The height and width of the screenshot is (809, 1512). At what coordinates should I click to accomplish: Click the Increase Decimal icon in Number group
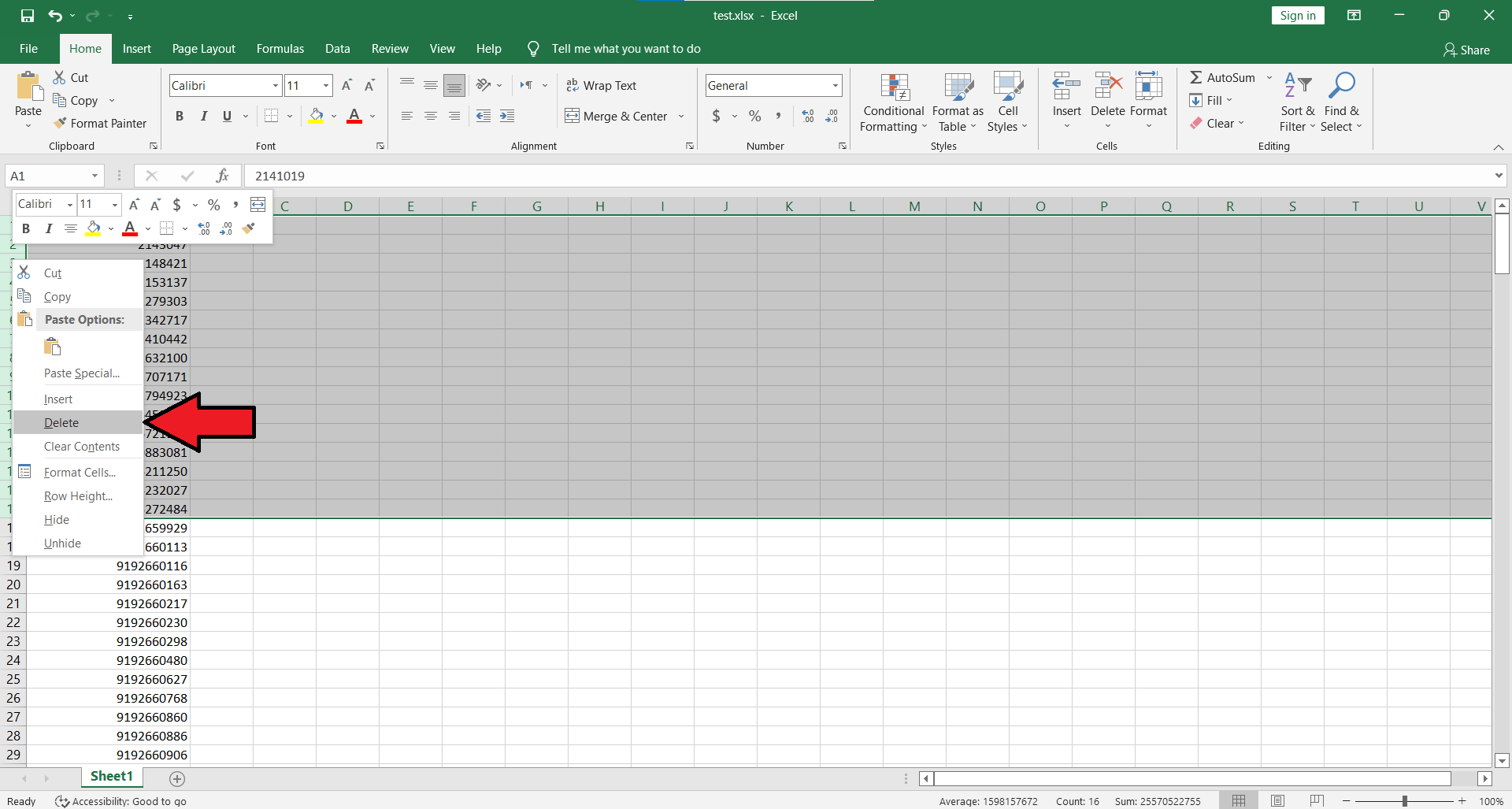point(808,117)
